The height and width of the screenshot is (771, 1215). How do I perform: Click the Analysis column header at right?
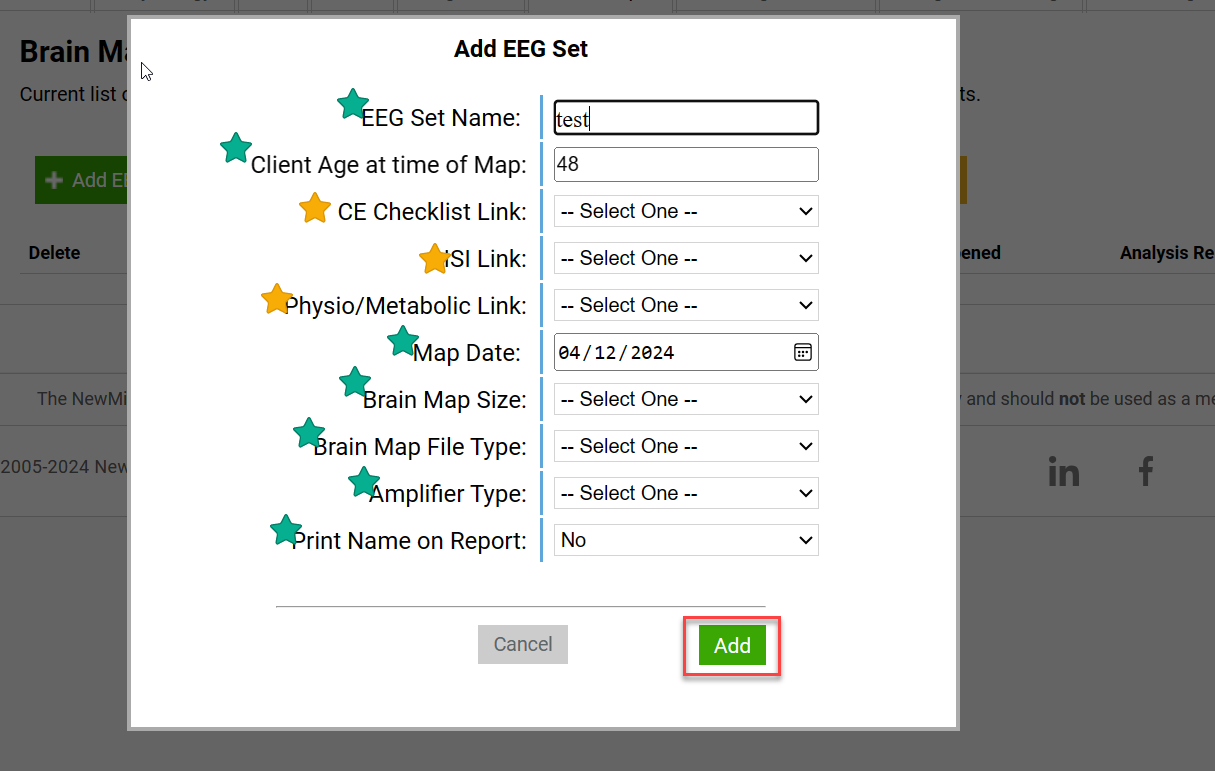1167,253
